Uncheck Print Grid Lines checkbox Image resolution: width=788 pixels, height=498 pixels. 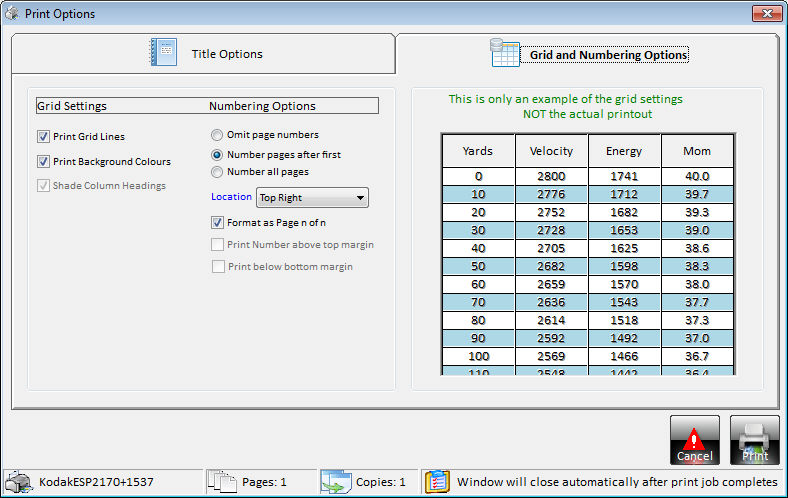[43, 137]
